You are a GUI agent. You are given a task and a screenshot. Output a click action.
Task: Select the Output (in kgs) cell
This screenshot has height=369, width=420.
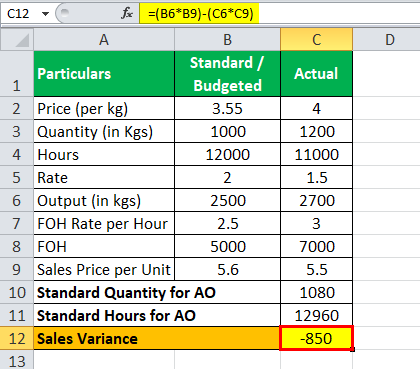click(104, 200)
